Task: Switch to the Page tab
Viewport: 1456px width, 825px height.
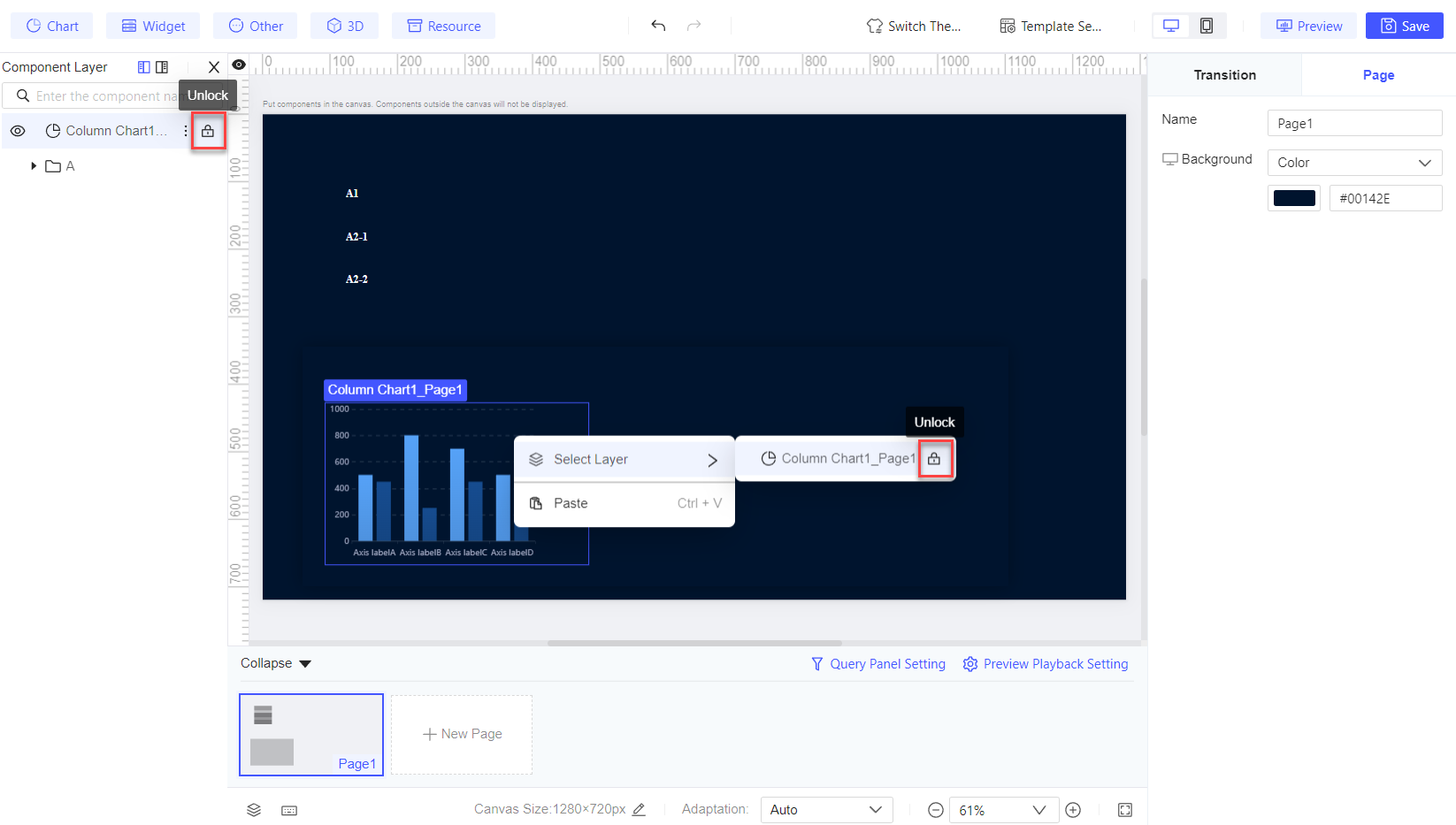Action: [x=1378, y=74]
